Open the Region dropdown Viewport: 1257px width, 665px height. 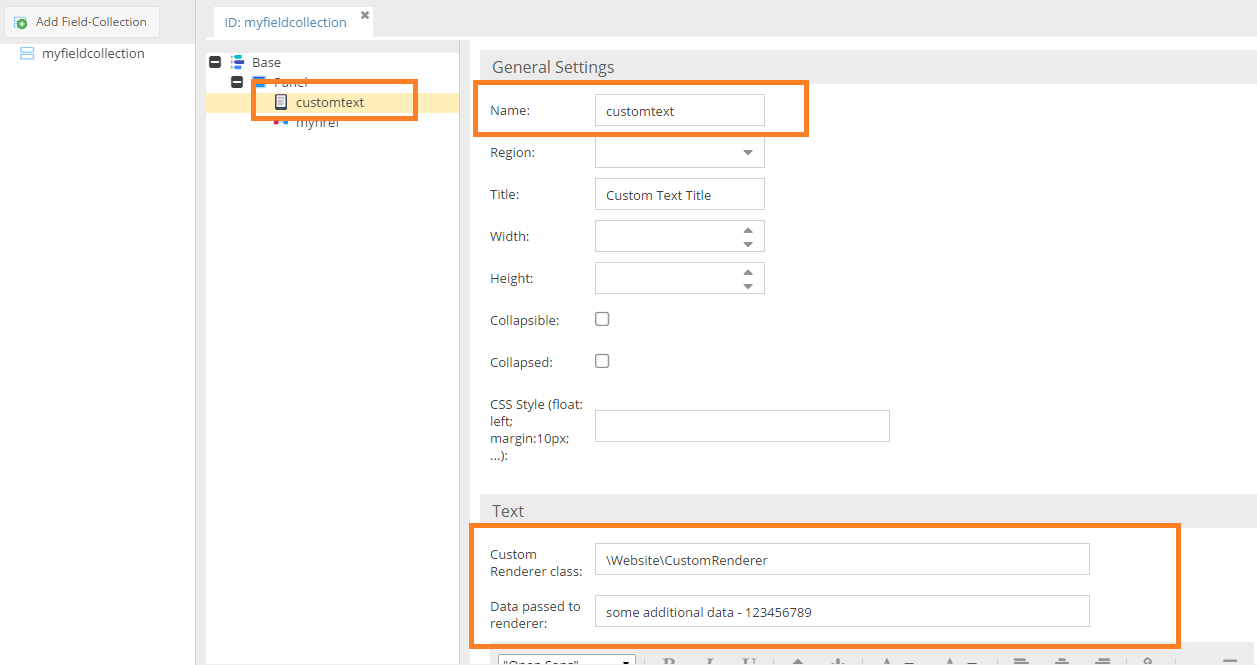[747, 153]
